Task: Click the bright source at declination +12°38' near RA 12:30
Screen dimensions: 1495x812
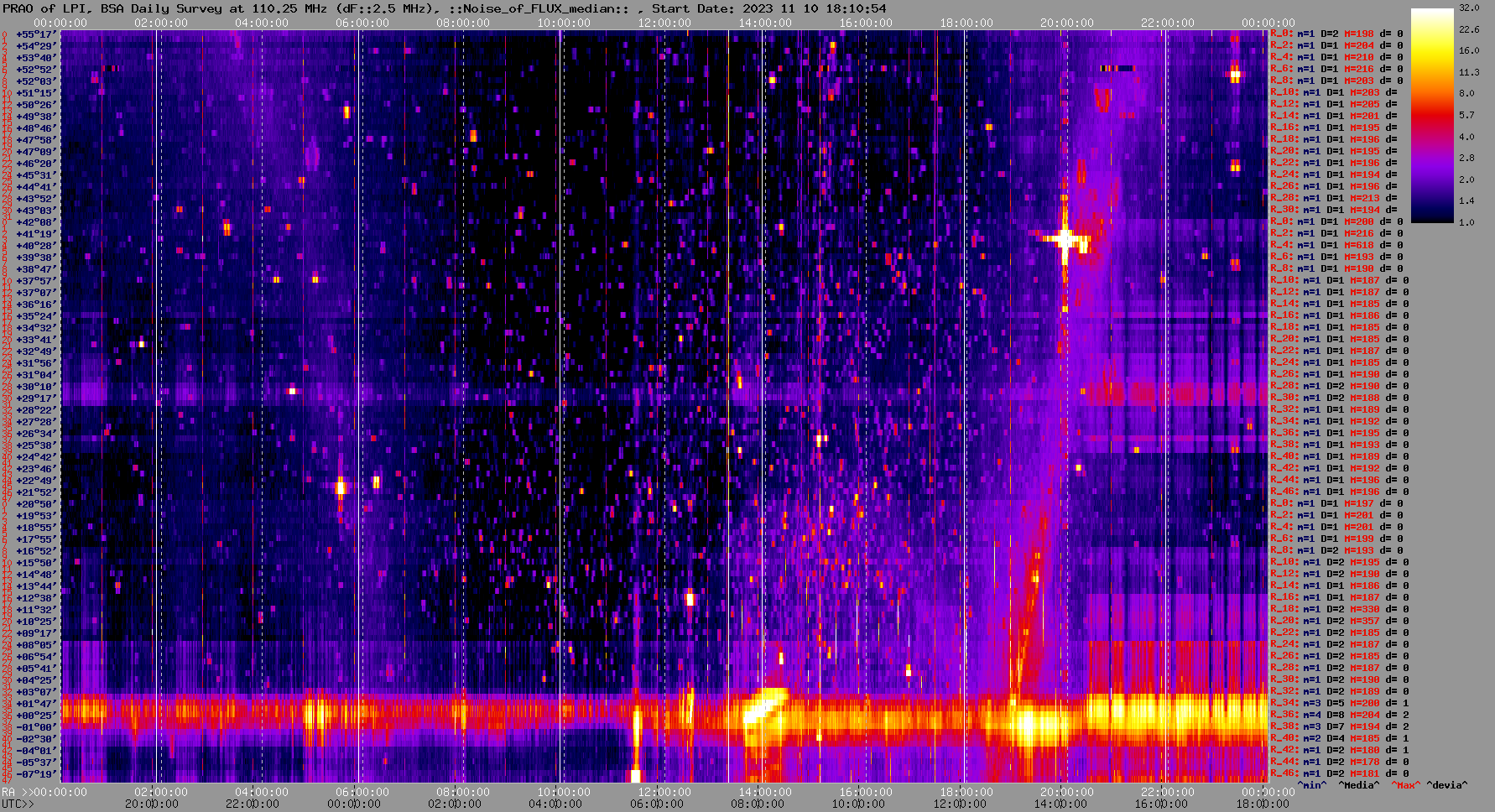Action: pos(690,598)
